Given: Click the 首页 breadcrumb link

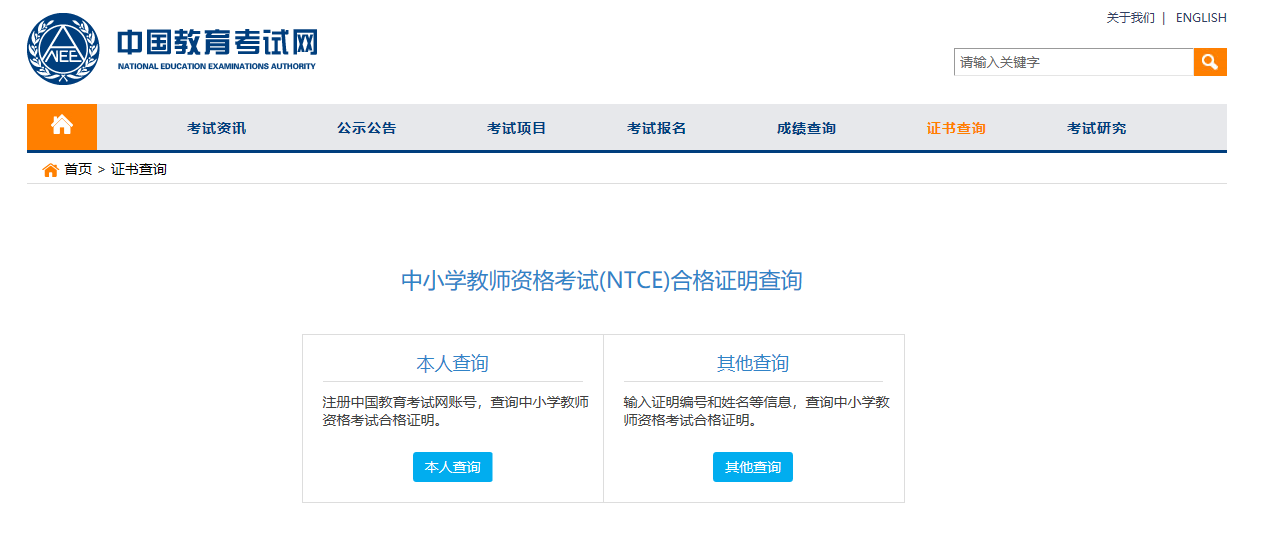Looking at the screenshot, I should coord(78,170).
